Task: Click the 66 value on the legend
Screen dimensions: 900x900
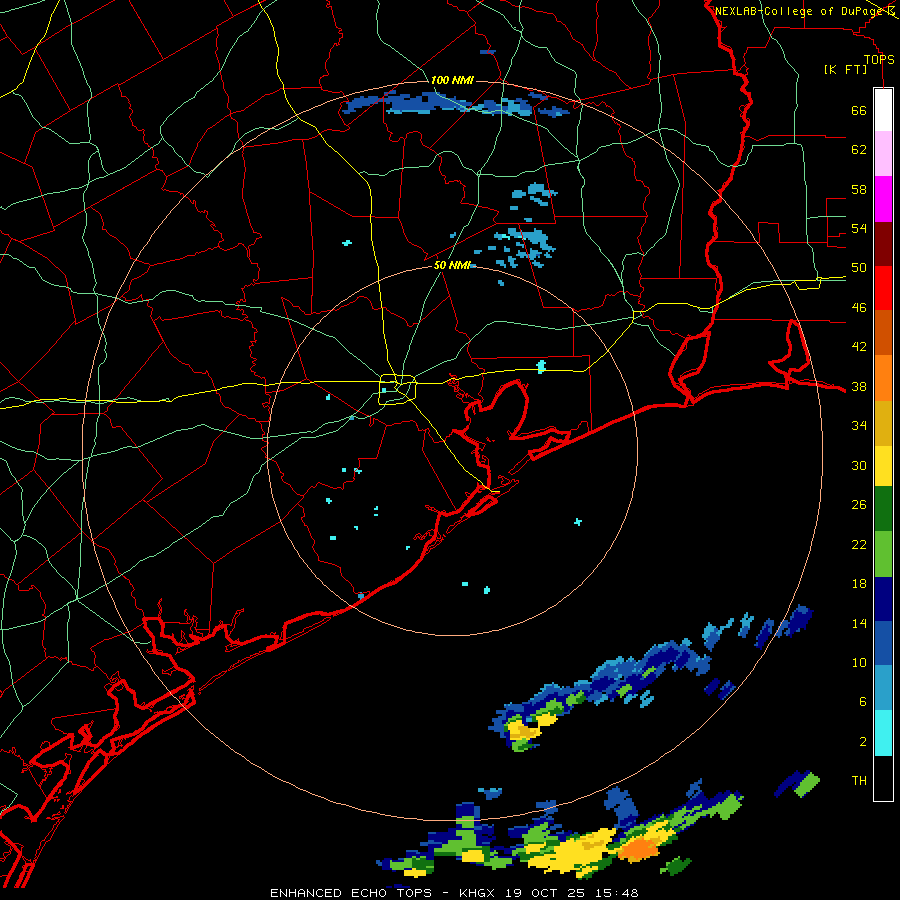Action: (x=859, y=111)
